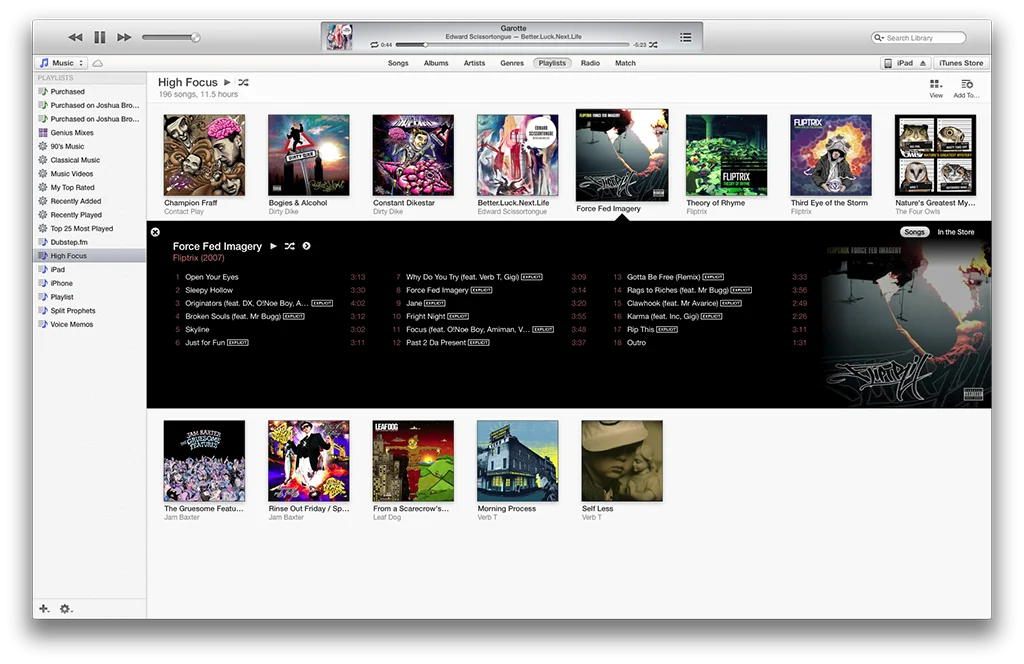Screen dimensions: 1024x664
Task: Pause the current song
Action: (100, 37)
